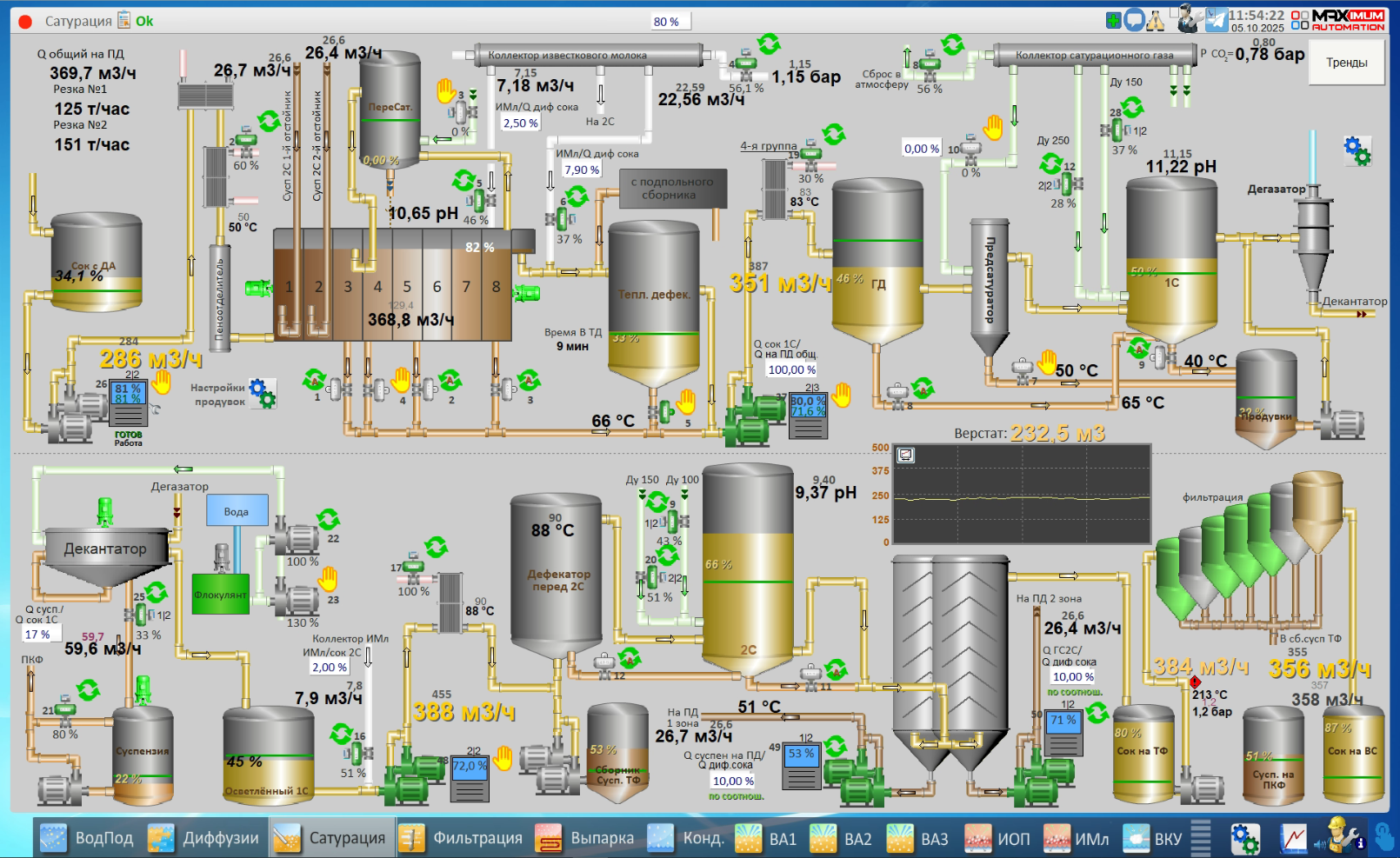Viewport: 1400px width, 858px height.
Task: Click the operator with wrench icon
Action: click(1188, 18)
